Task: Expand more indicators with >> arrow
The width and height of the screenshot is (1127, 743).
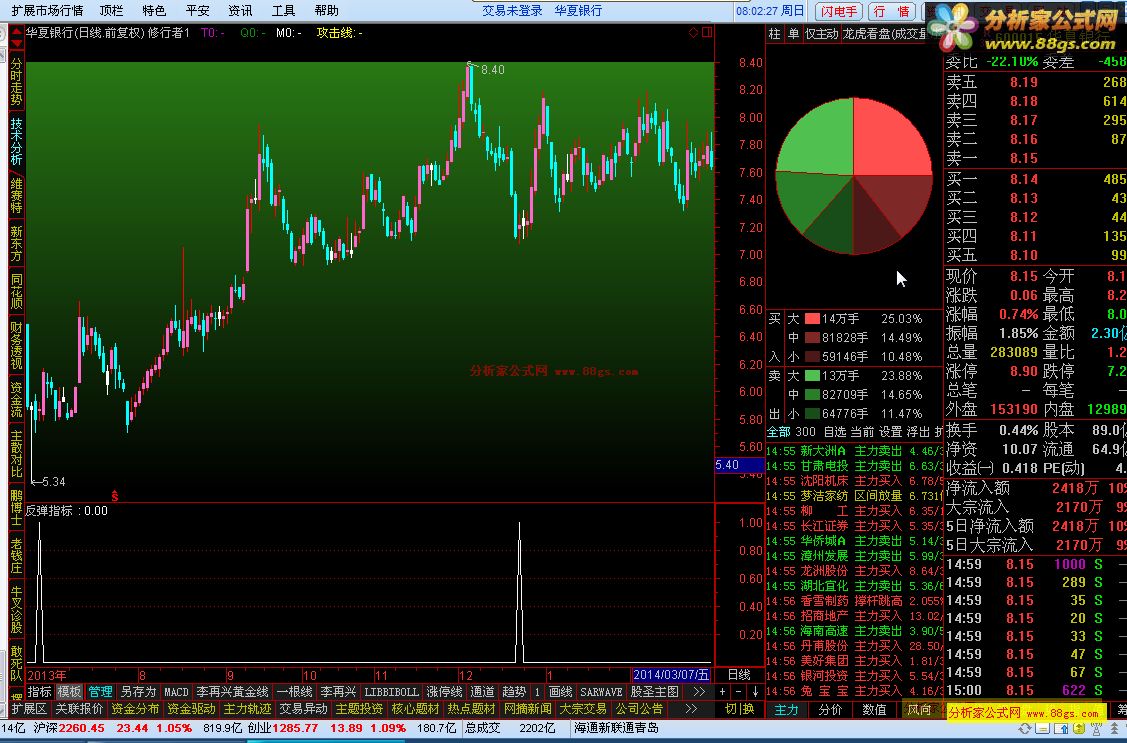Action: [699, 691]
